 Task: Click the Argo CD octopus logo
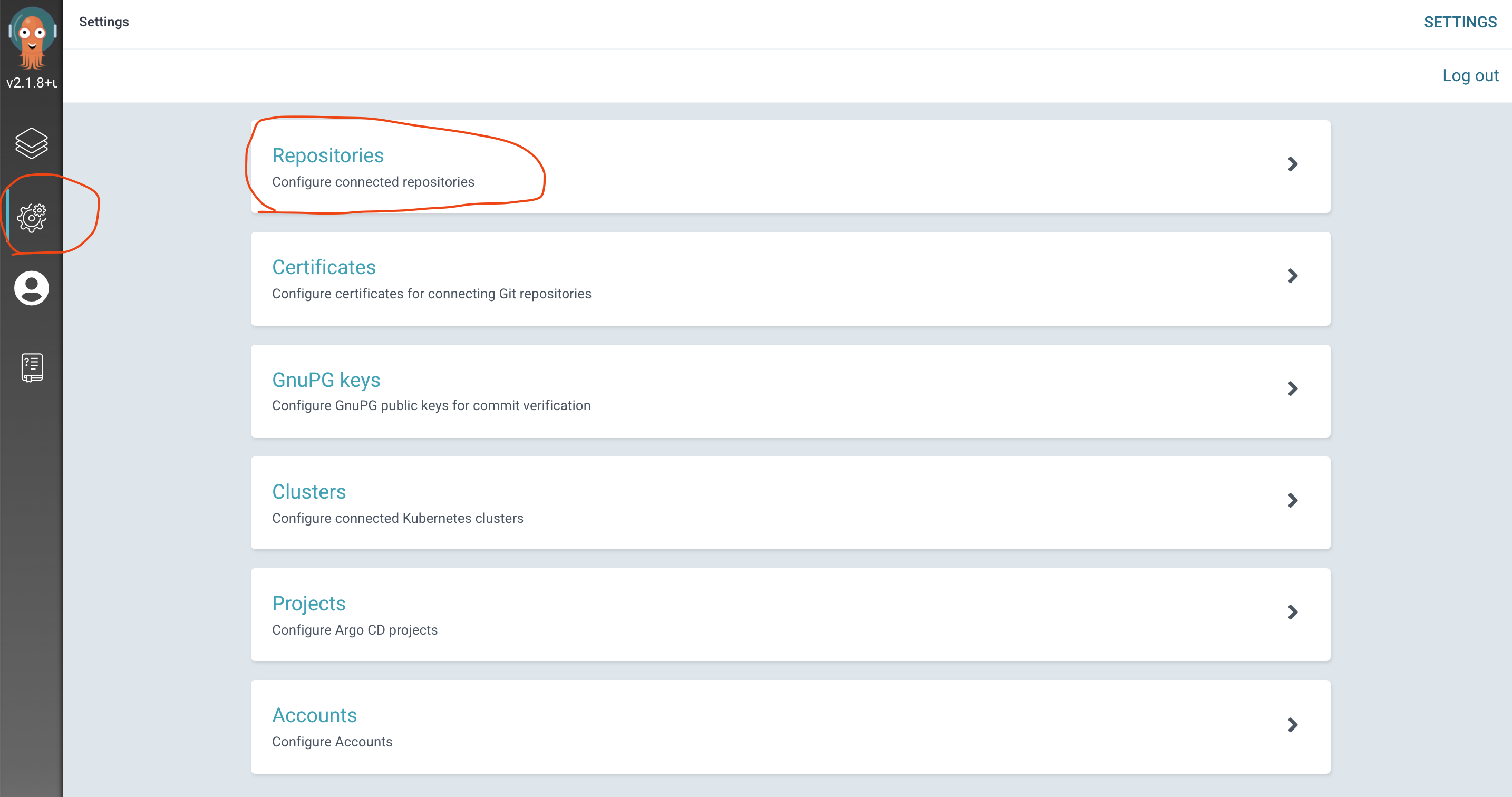32,37
